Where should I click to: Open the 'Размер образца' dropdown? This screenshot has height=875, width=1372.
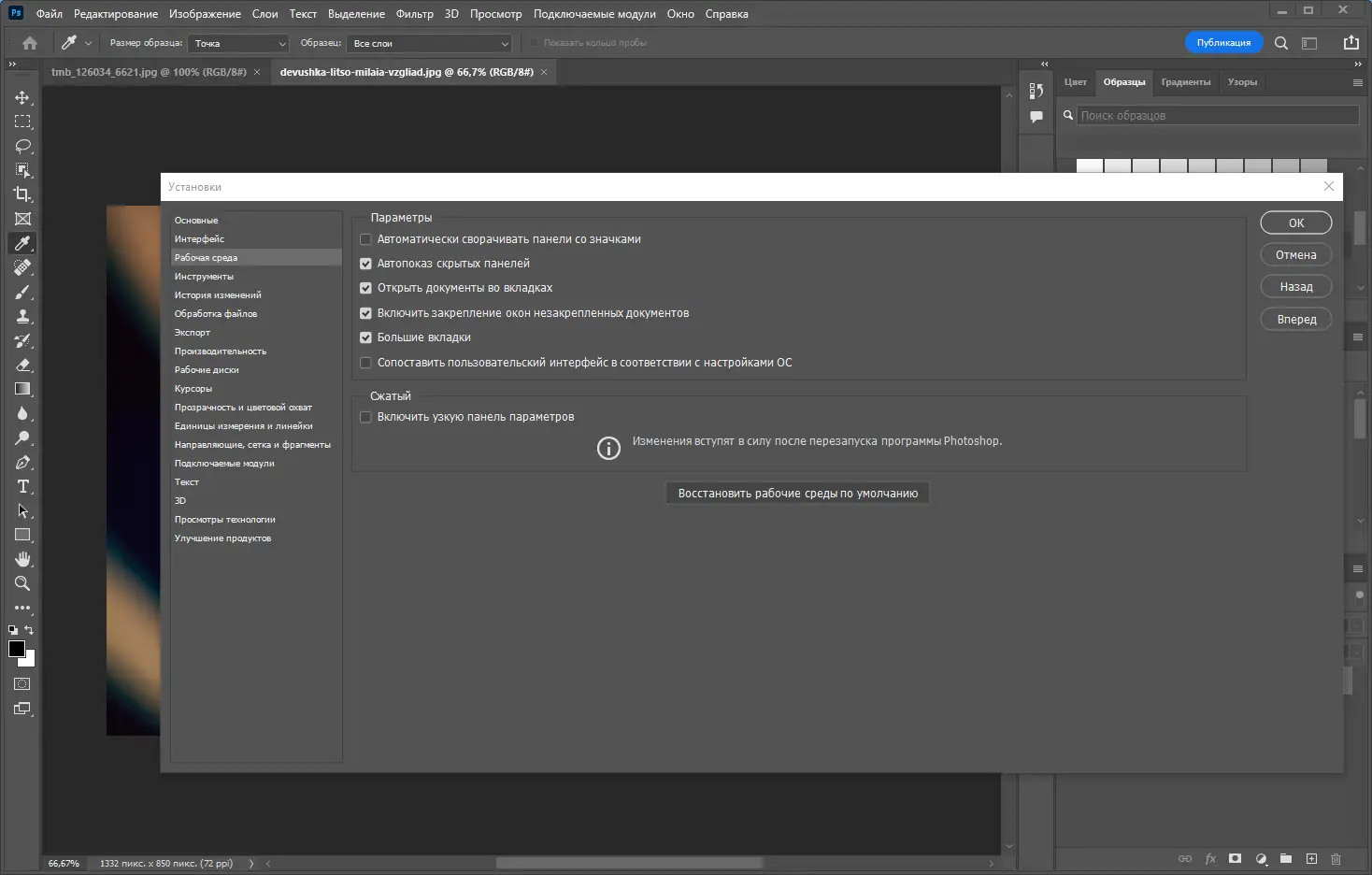point(239,43)
